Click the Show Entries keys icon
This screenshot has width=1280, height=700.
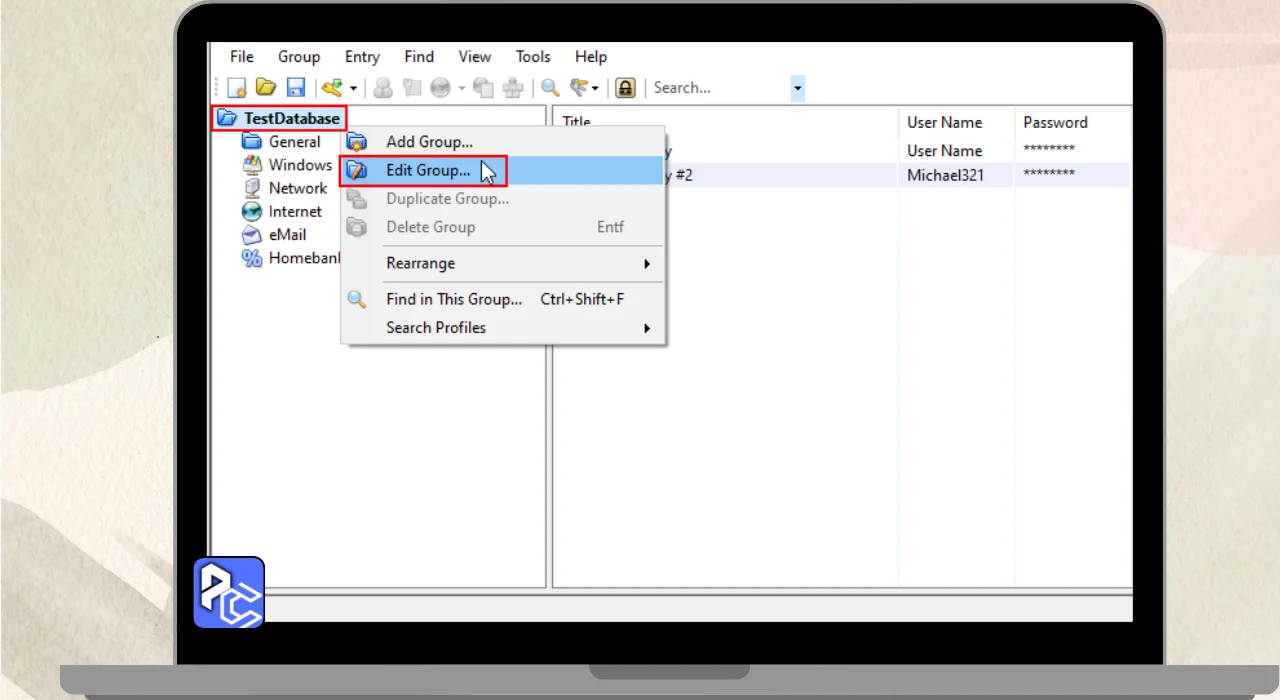point(579,88)
